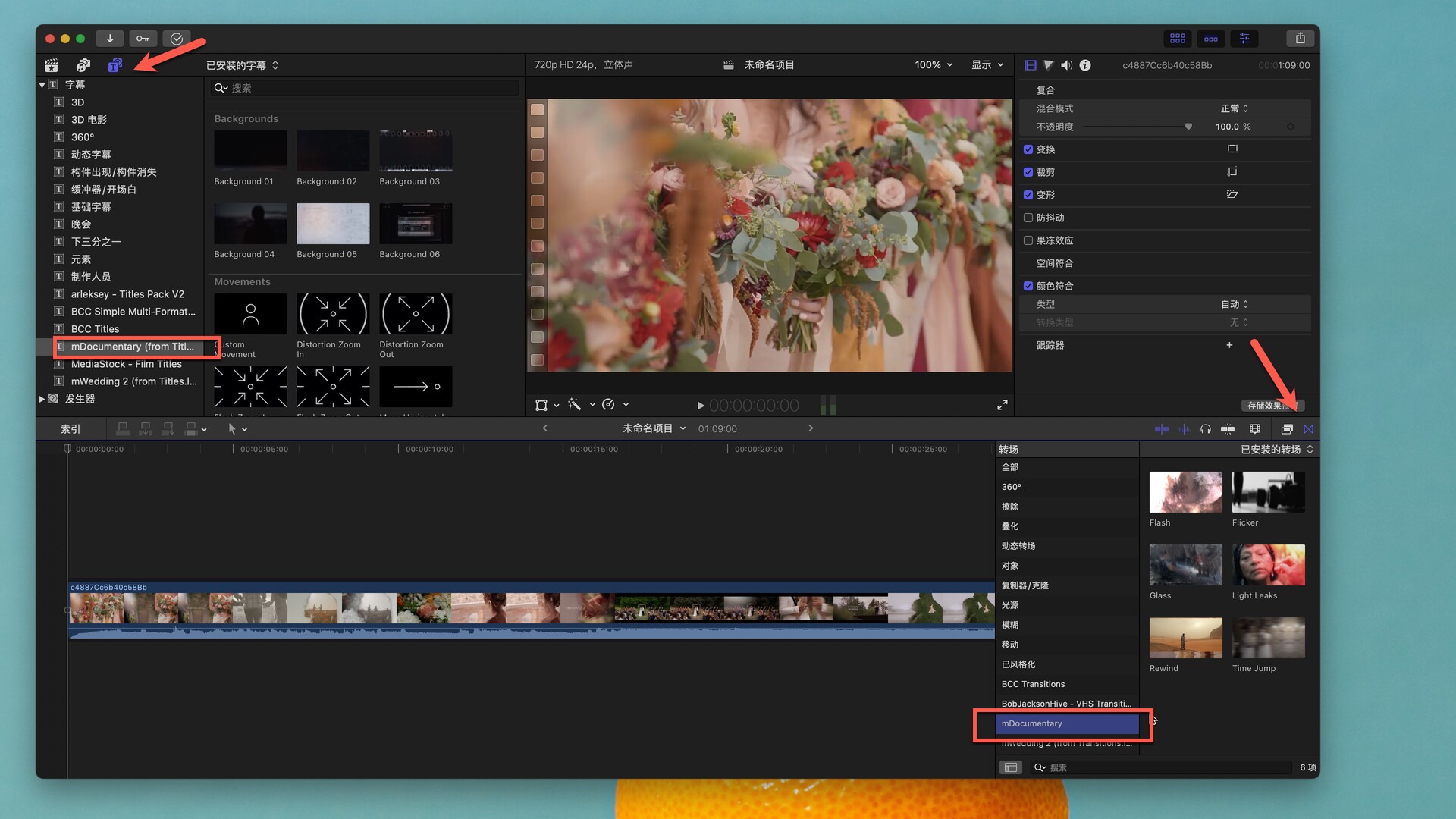Open the Libraries sidebar clapperboard icon

51,65
